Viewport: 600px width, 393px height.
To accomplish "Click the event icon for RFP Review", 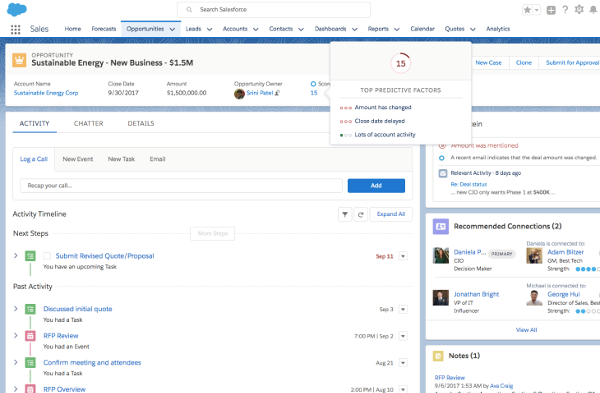I will pyautogui.click(x=30, y=336).
